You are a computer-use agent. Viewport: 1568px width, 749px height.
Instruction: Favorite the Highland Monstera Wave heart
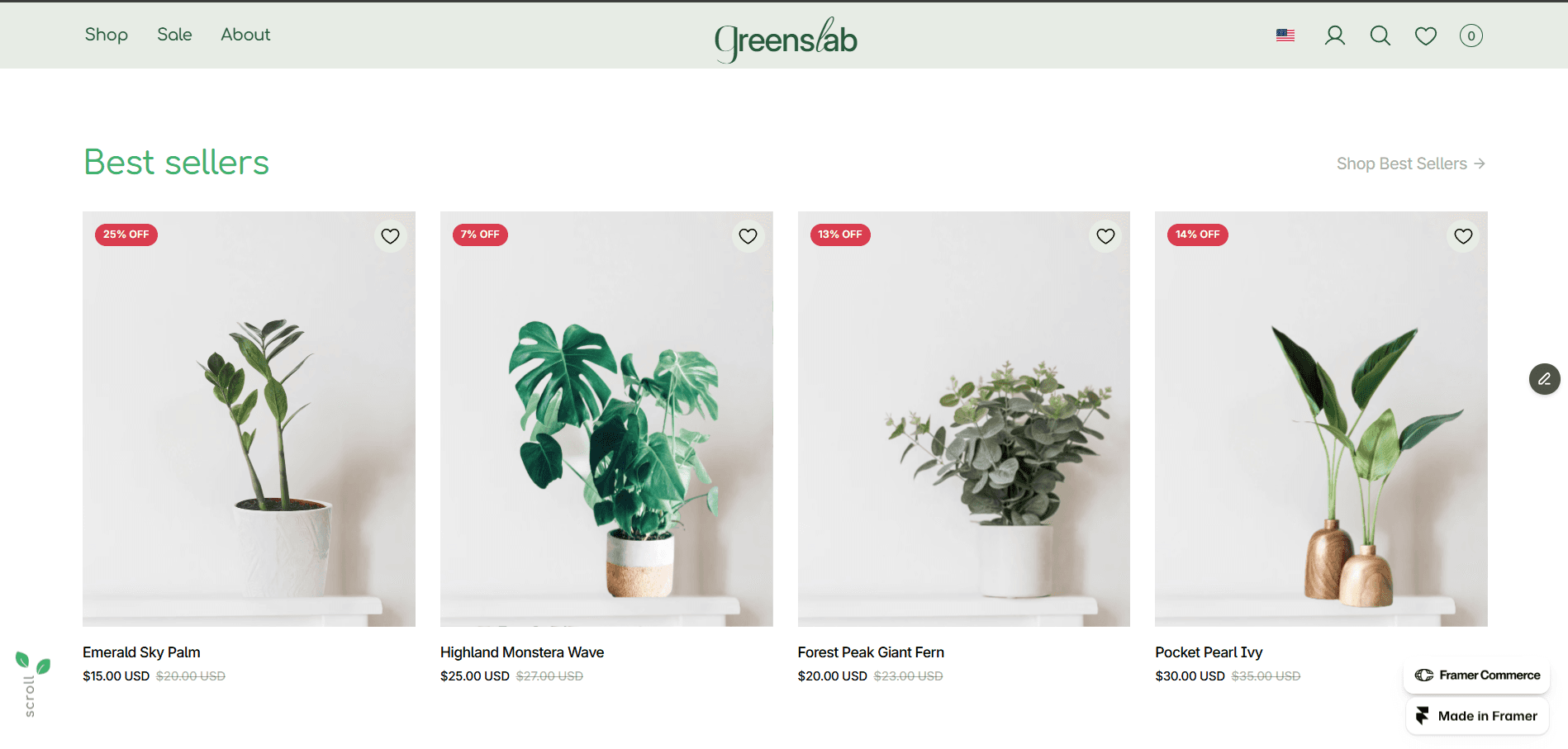748,236
